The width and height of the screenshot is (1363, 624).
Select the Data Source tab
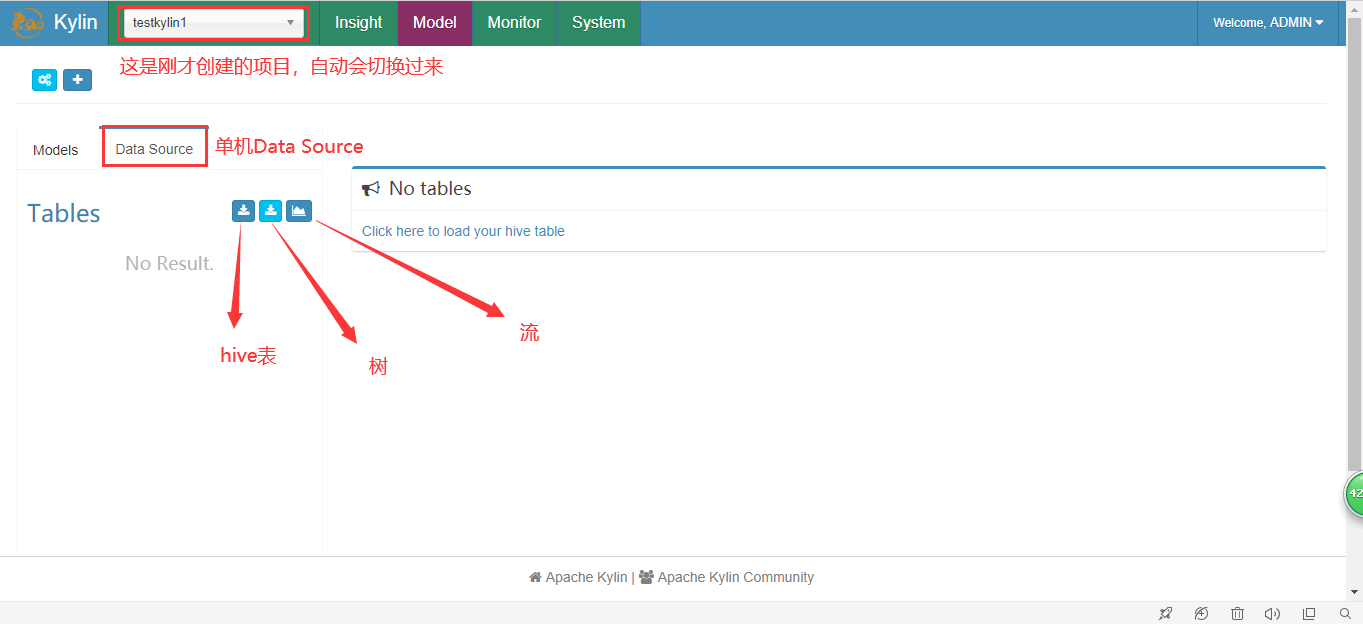click(x=154, y=149)
